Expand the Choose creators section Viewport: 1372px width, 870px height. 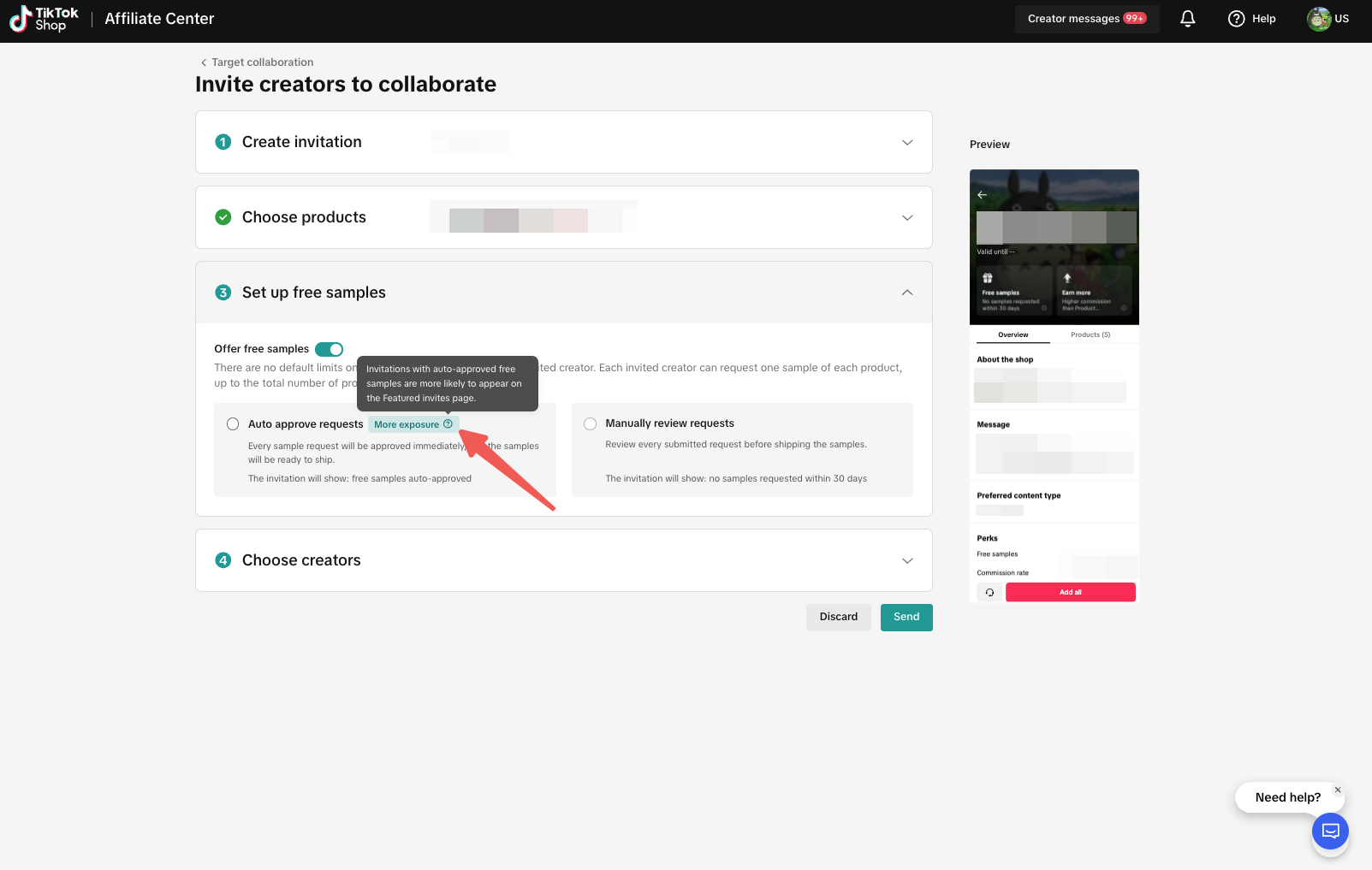pos(907,560)
